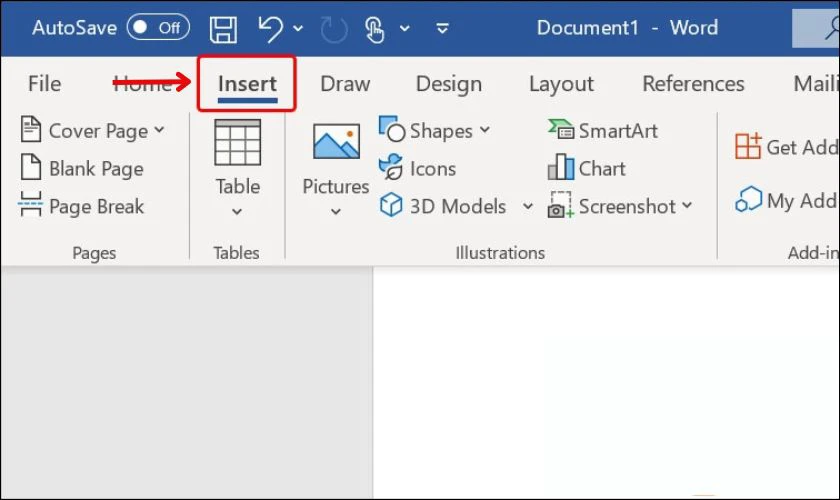This screenshot has height=500, width=840.
Task: Switch to the Layout tab
Action: click(561, 84)
